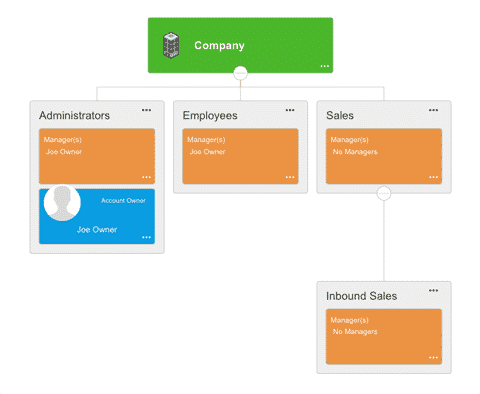The height and width of the screenshot is (394, 480).
Task: Click Joe Owner's avatar picture
Action: [62, 202]
